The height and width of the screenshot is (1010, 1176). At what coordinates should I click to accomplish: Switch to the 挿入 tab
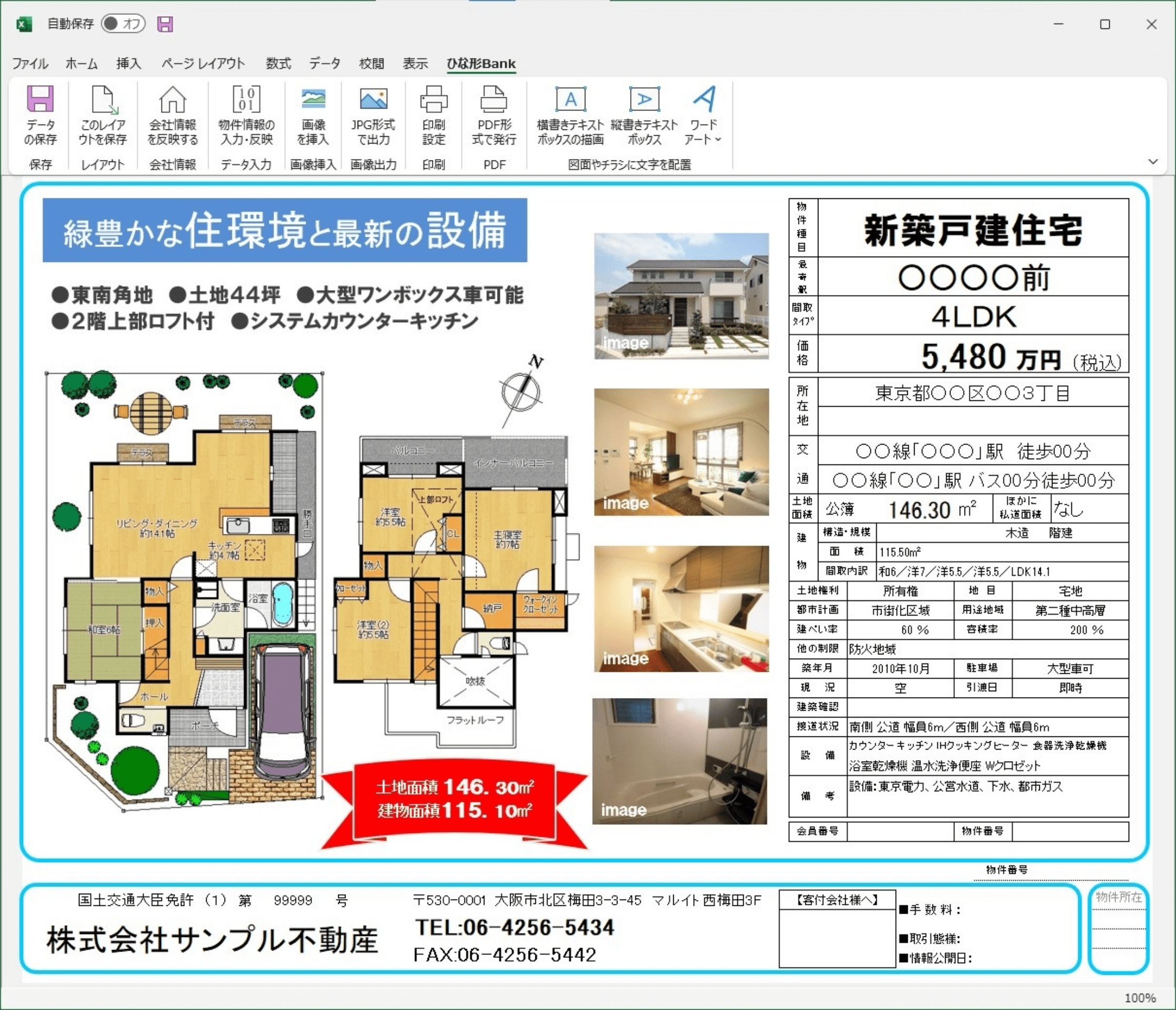(129, 64)
